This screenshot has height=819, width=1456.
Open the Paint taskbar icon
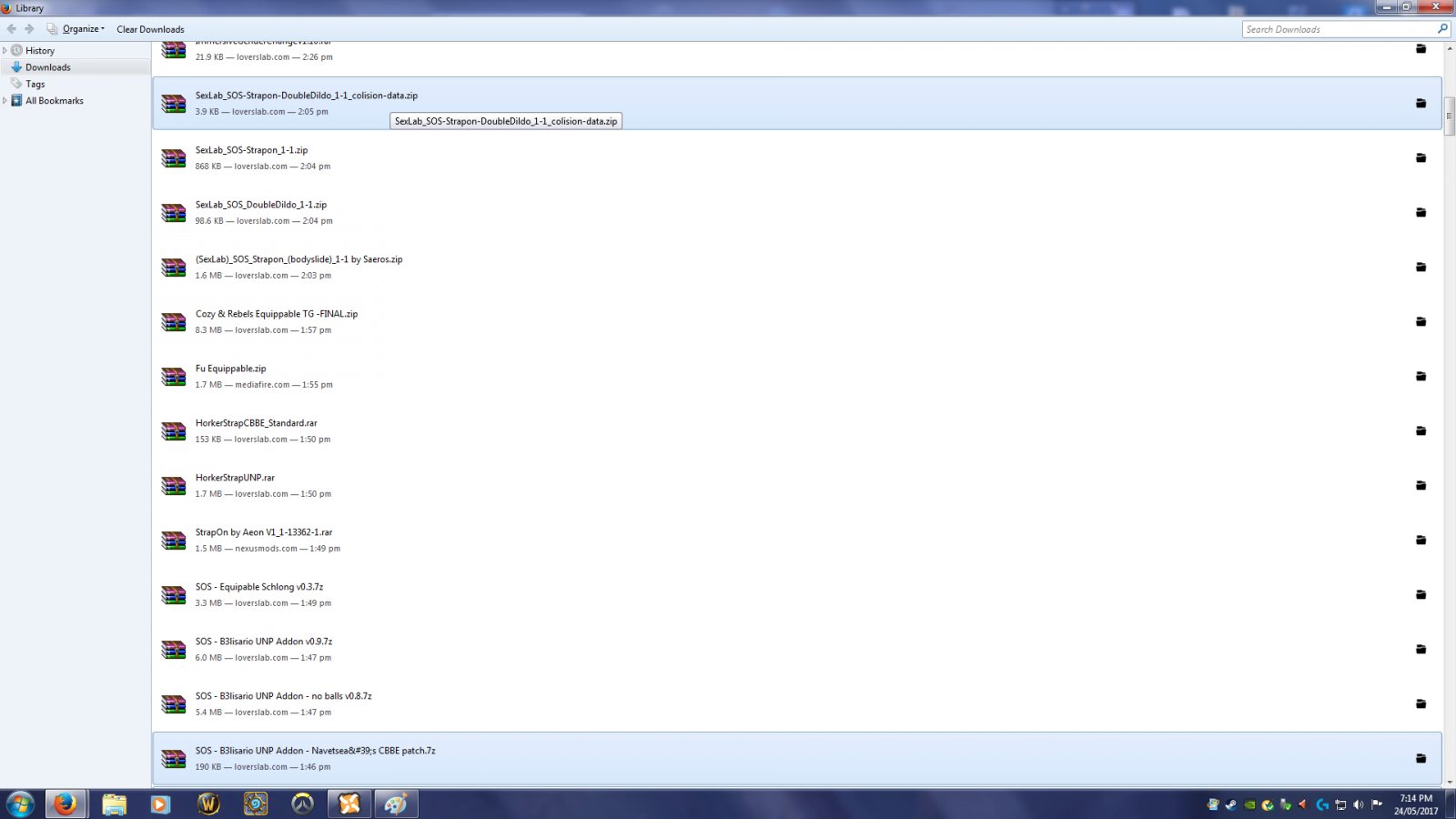(x=396, y=804)
